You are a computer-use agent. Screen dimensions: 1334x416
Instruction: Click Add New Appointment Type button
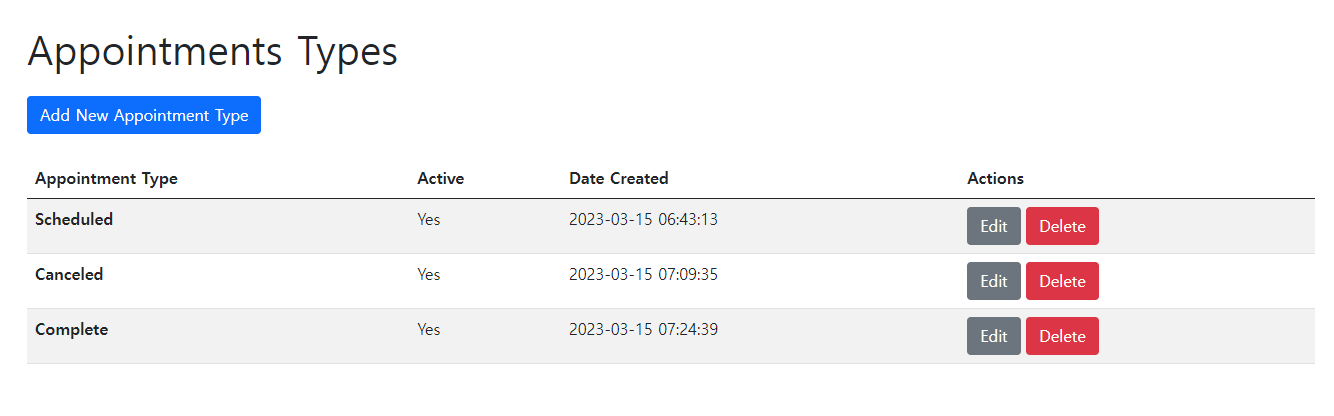pyautogui.click(x=144, y=115)
